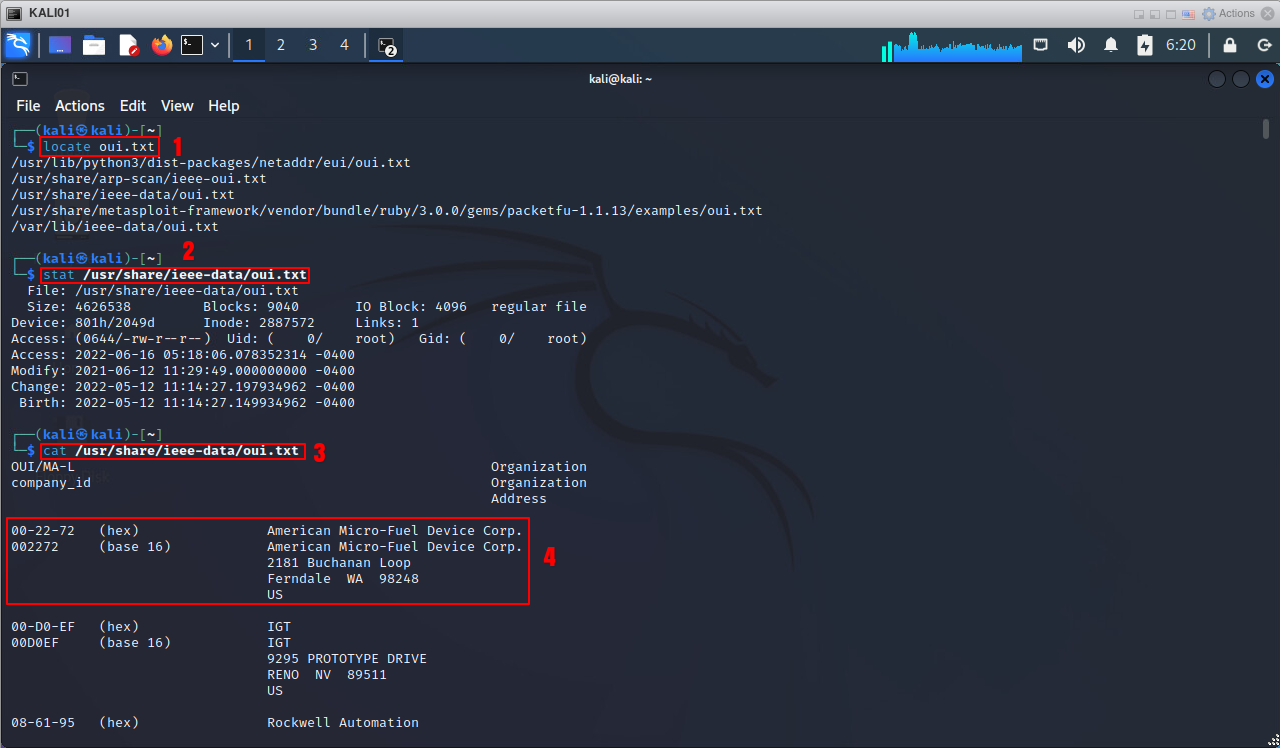Launch terminal emulator from the panel
Screen dimensions: 1280x748
192,45
